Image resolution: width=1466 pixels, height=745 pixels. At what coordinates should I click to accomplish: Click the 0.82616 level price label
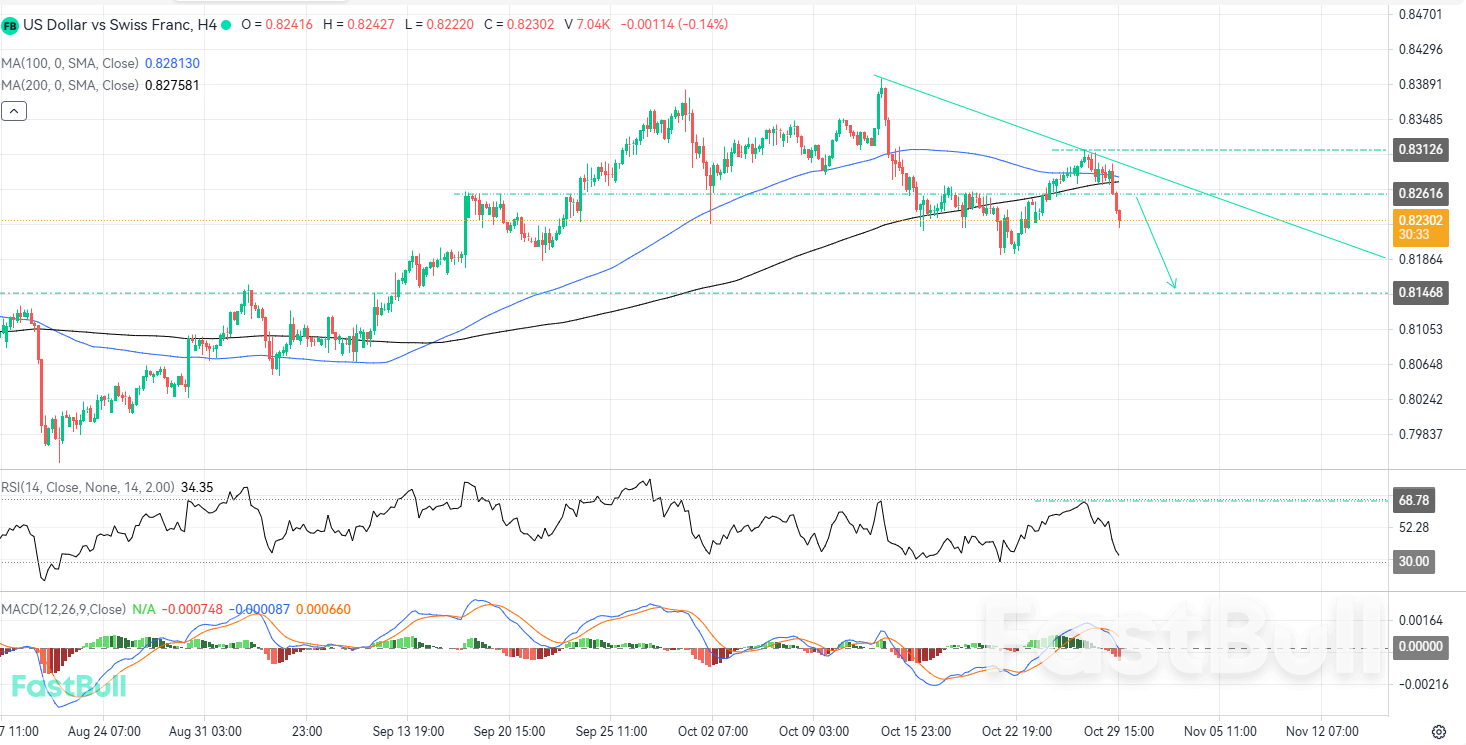[x=1419, y=193]
